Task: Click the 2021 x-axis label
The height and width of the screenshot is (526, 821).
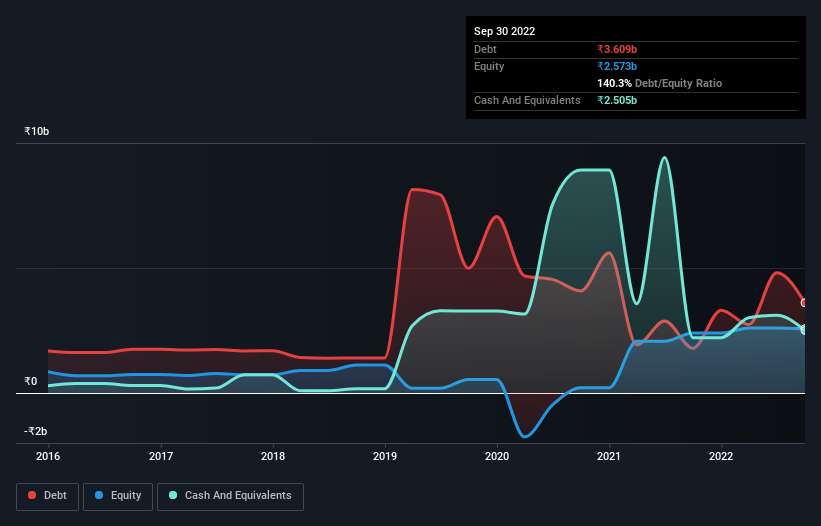Action: pos(609,456)
